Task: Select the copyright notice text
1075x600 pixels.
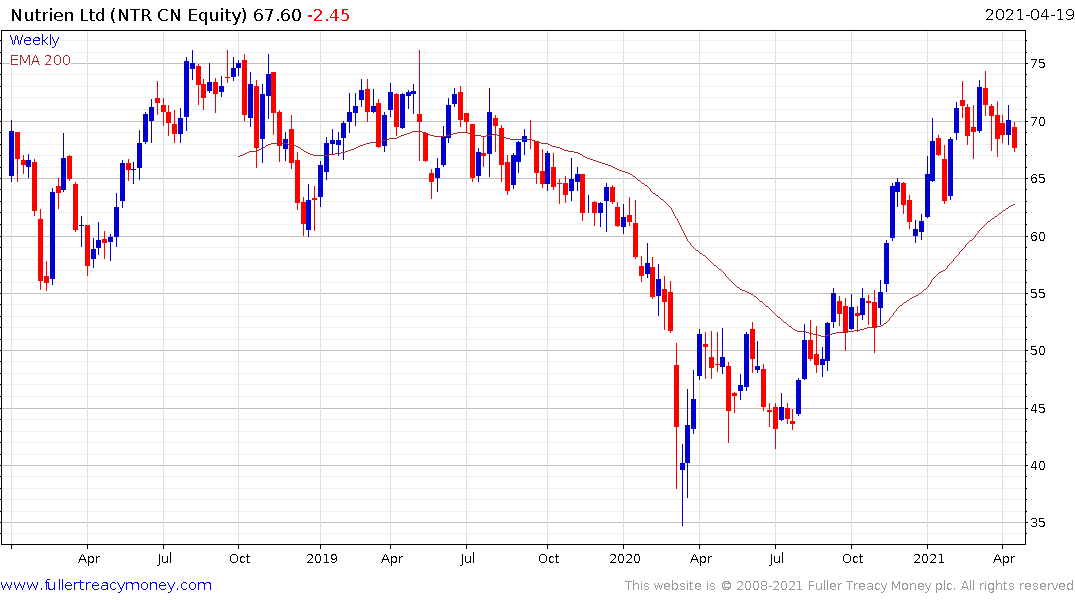Action: click(849, 586)
